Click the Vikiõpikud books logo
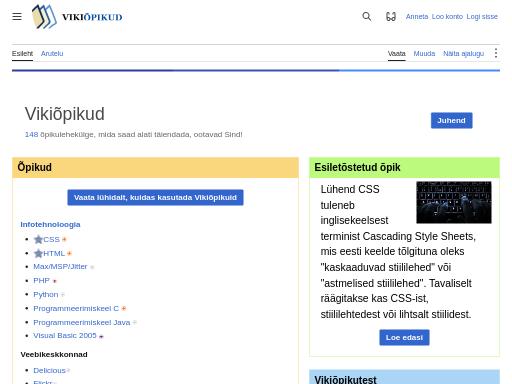The height and width of the screenshot is (384, 512). [44, 17]
